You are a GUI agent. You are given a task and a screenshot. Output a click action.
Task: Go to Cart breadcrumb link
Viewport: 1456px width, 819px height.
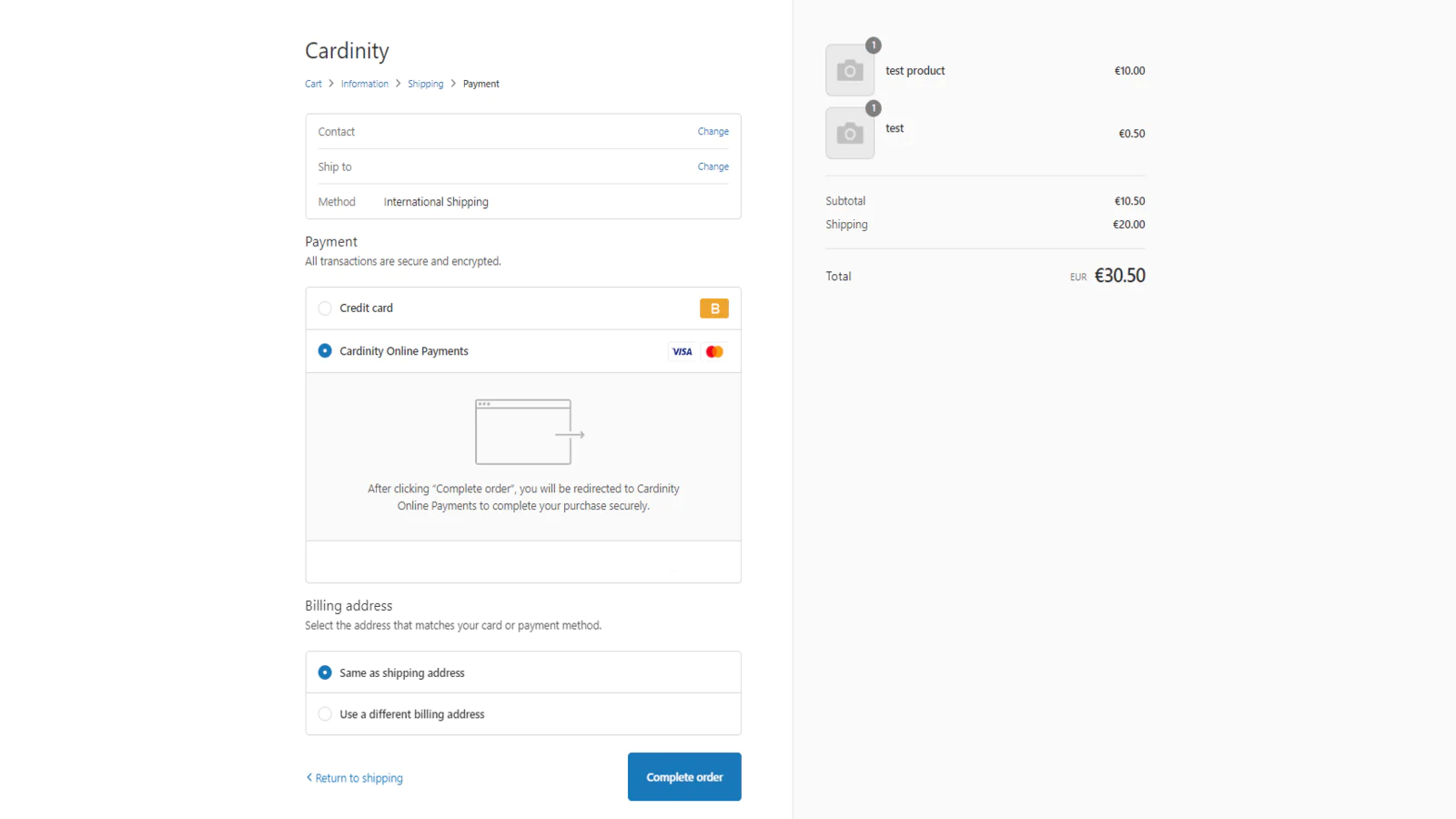[x=313, y=84]
